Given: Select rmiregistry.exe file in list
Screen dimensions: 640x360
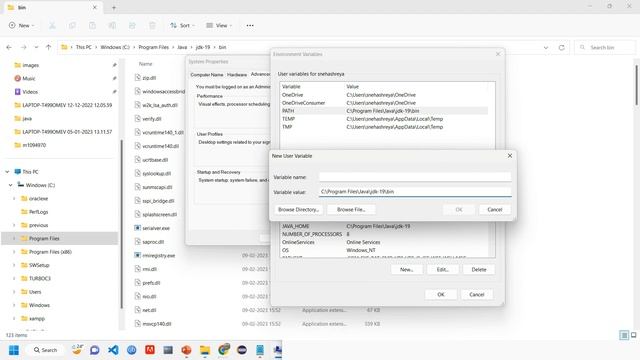Looking at the screenshot, I should [x=158, y=256].
